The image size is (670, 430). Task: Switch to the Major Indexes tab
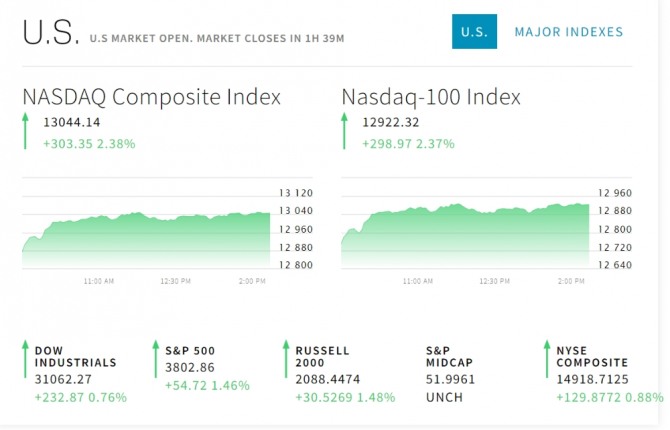(568, 33)
